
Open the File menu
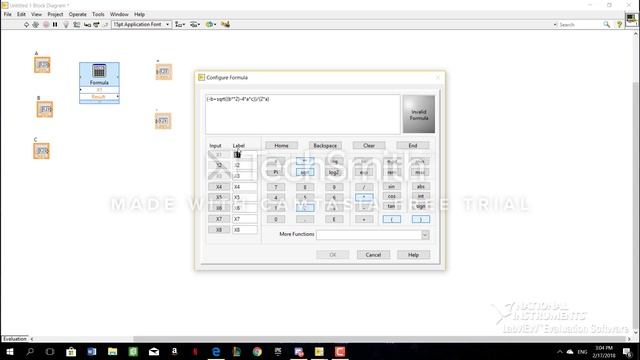[8, 14]
